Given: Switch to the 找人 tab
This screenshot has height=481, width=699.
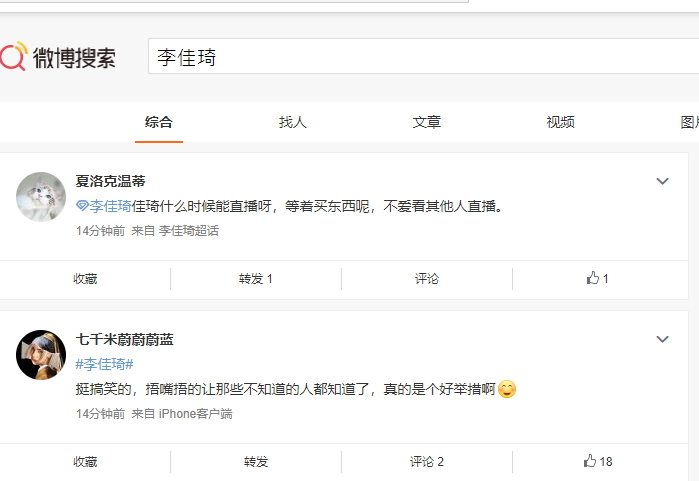Looking at the screenshot, I should (x=293, y=122).
